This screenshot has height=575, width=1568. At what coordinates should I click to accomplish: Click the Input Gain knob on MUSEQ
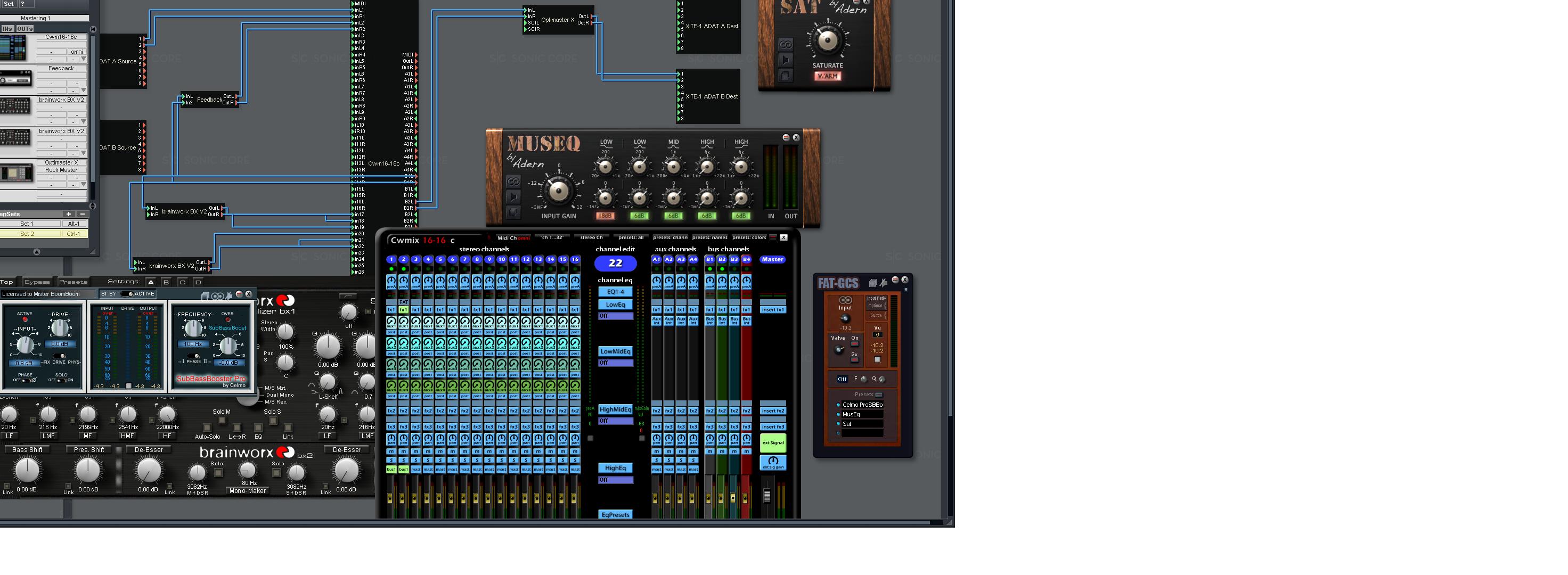pos(558,191)
